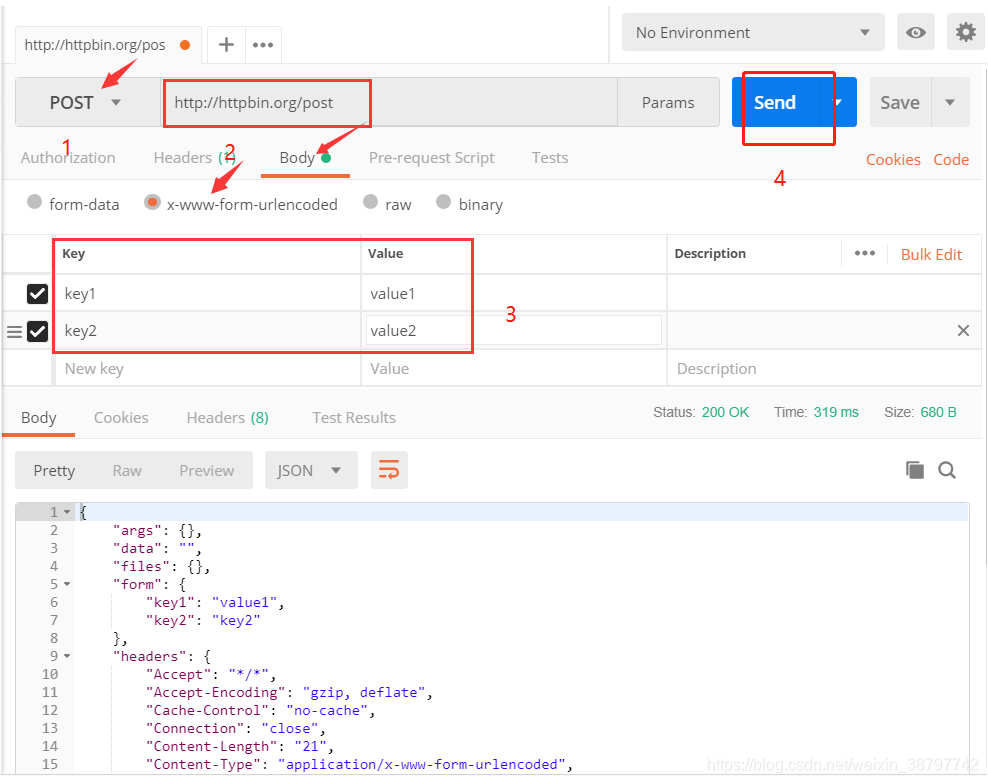Select the response Cookies tab
This screenshot has width=988, height=783.
pyautogui.click(x=121, y=418)
